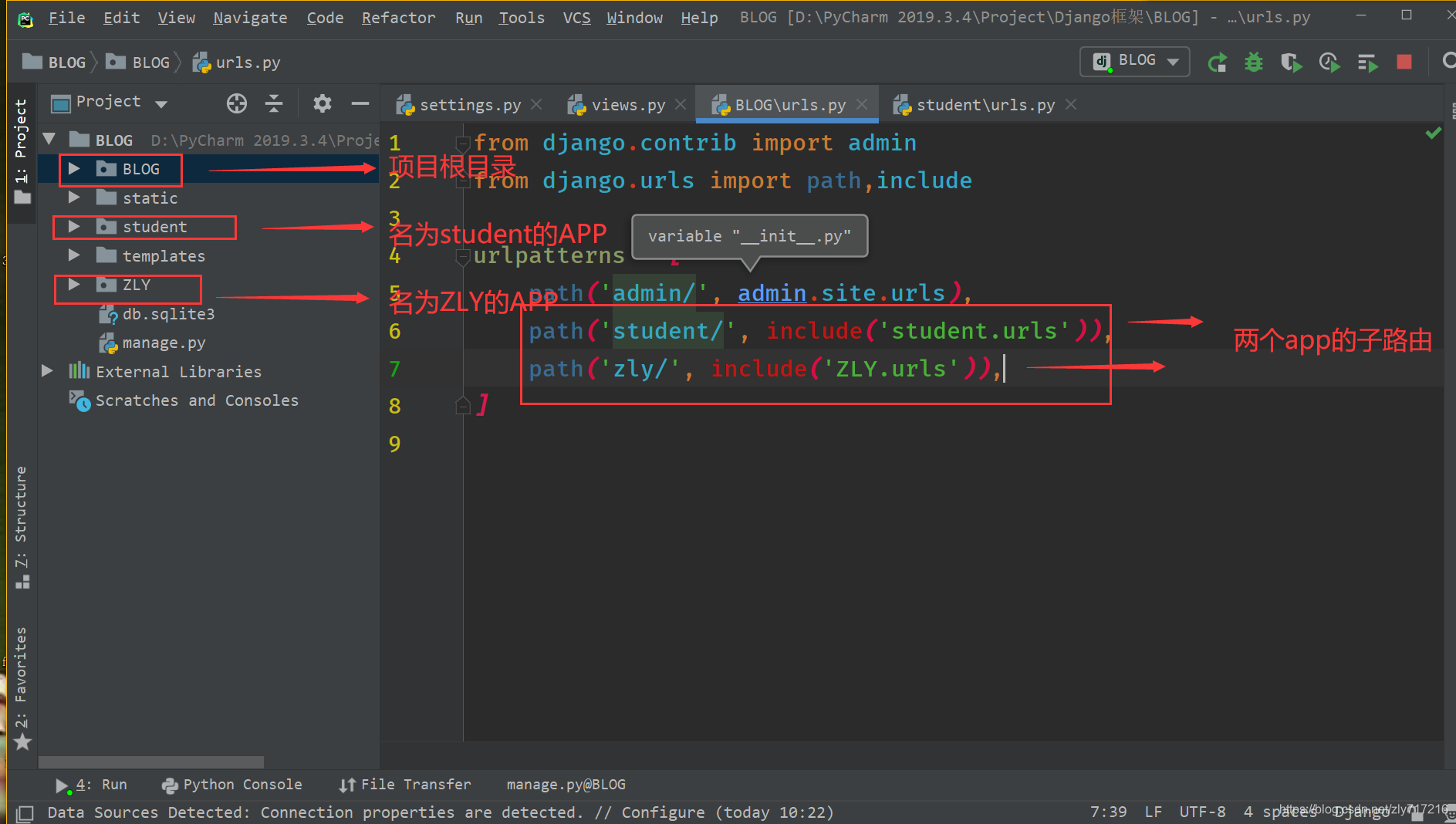Open the Navigate menu
This screenshot has height=824, width=1456.
click(250, 17)
